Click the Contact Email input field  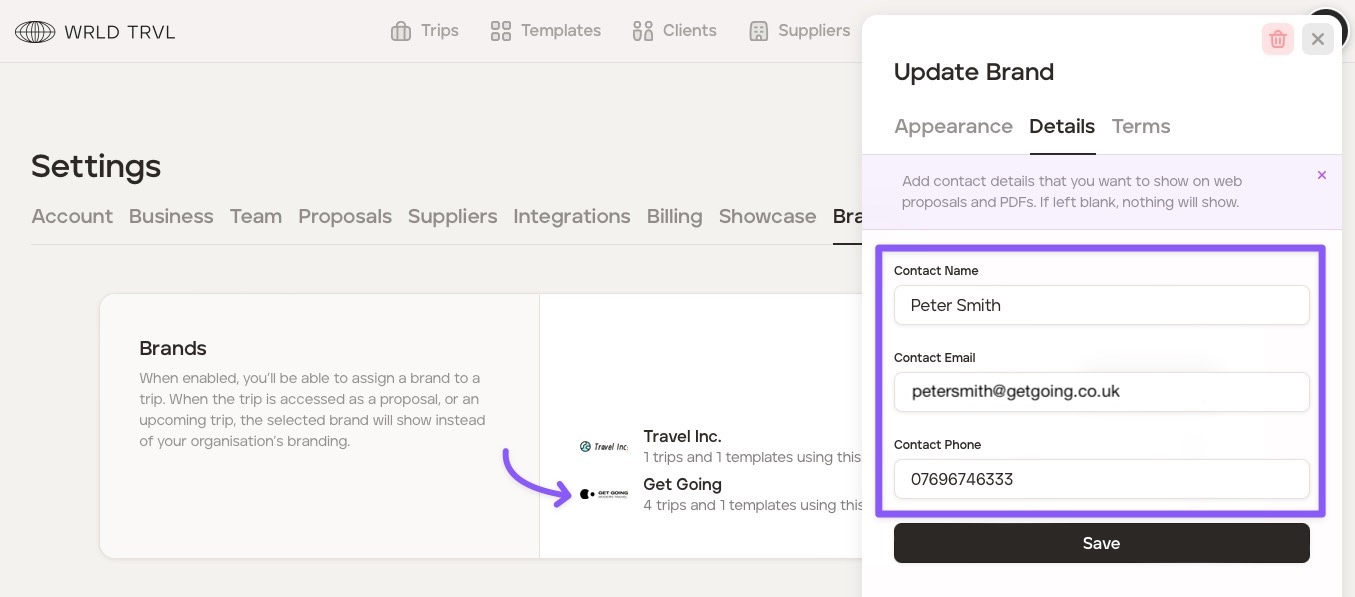[x=1101, y=392]
